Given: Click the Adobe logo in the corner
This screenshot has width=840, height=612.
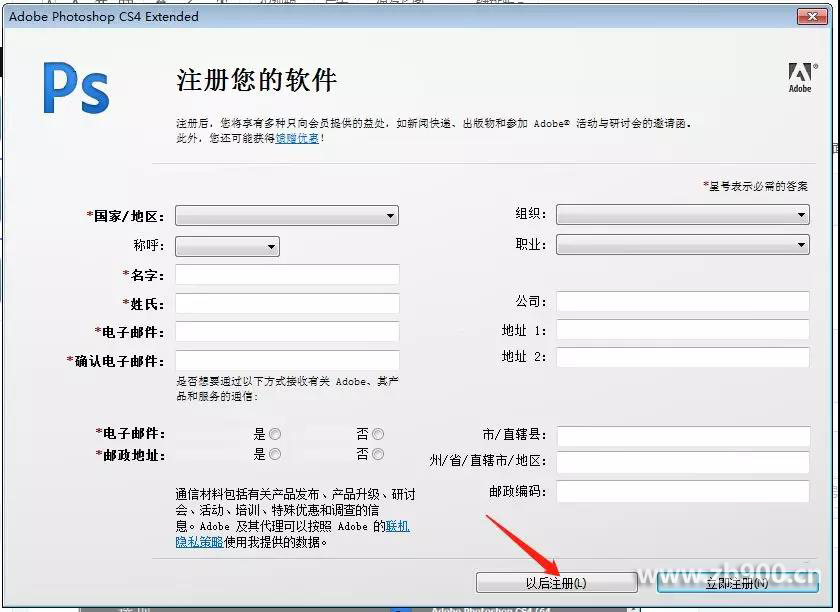Looking at the screenshot, I should [x=800, y=77].
